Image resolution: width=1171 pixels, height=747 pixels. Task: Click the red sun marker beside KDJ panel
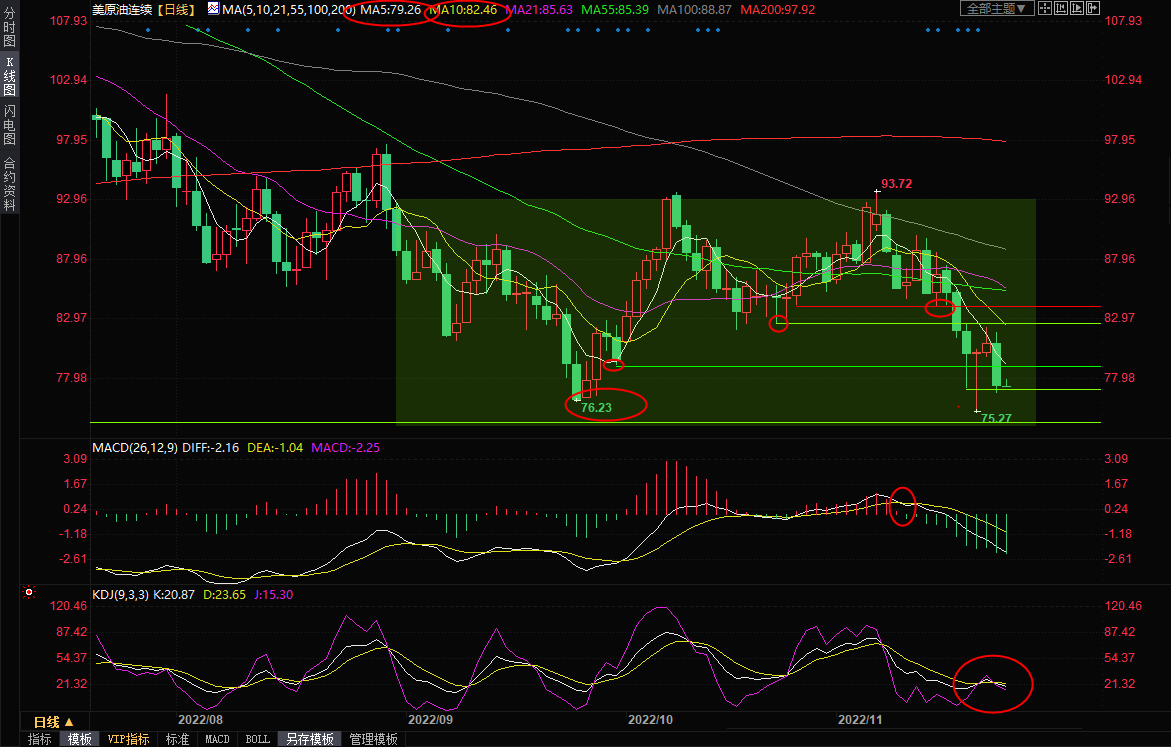click(x=28, y=593)
